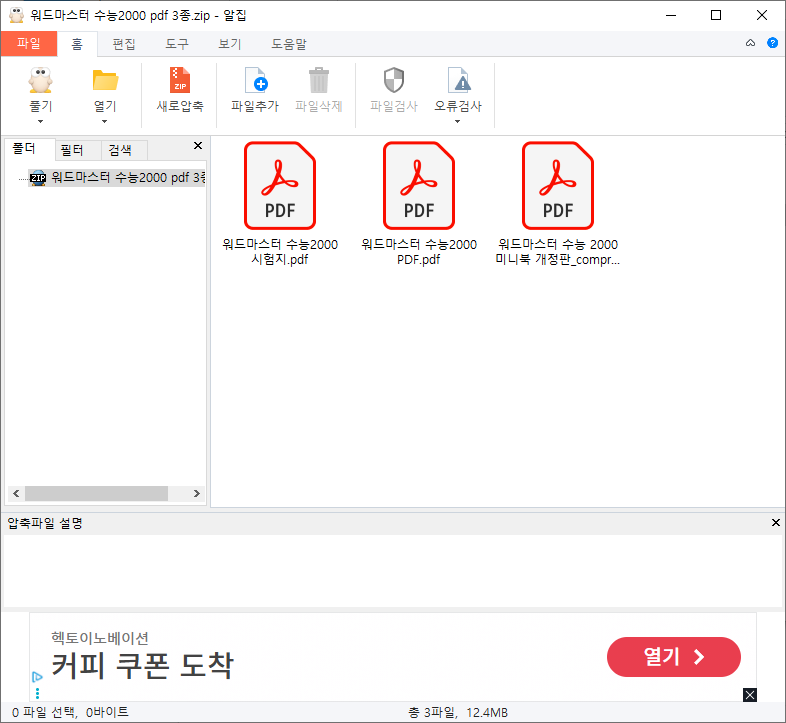Click the red 열기 ad button

click(x=673, y=657)
